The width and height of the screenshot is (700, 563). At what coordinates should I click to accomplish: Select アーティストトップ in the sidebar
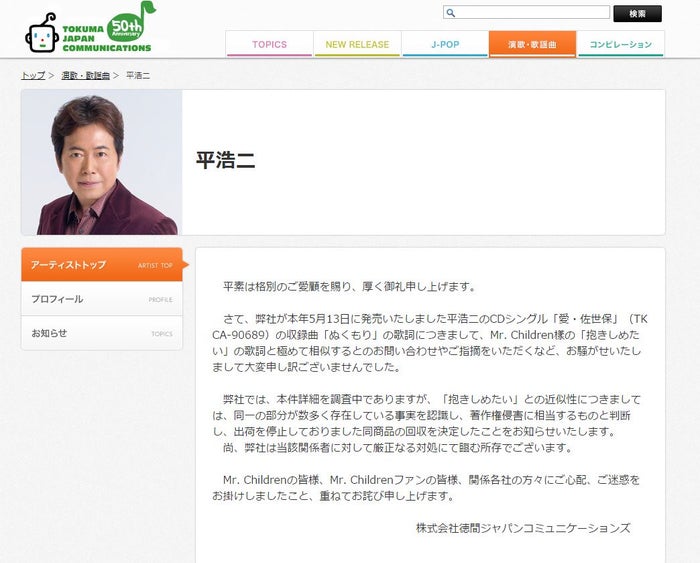tap(102, 265)
